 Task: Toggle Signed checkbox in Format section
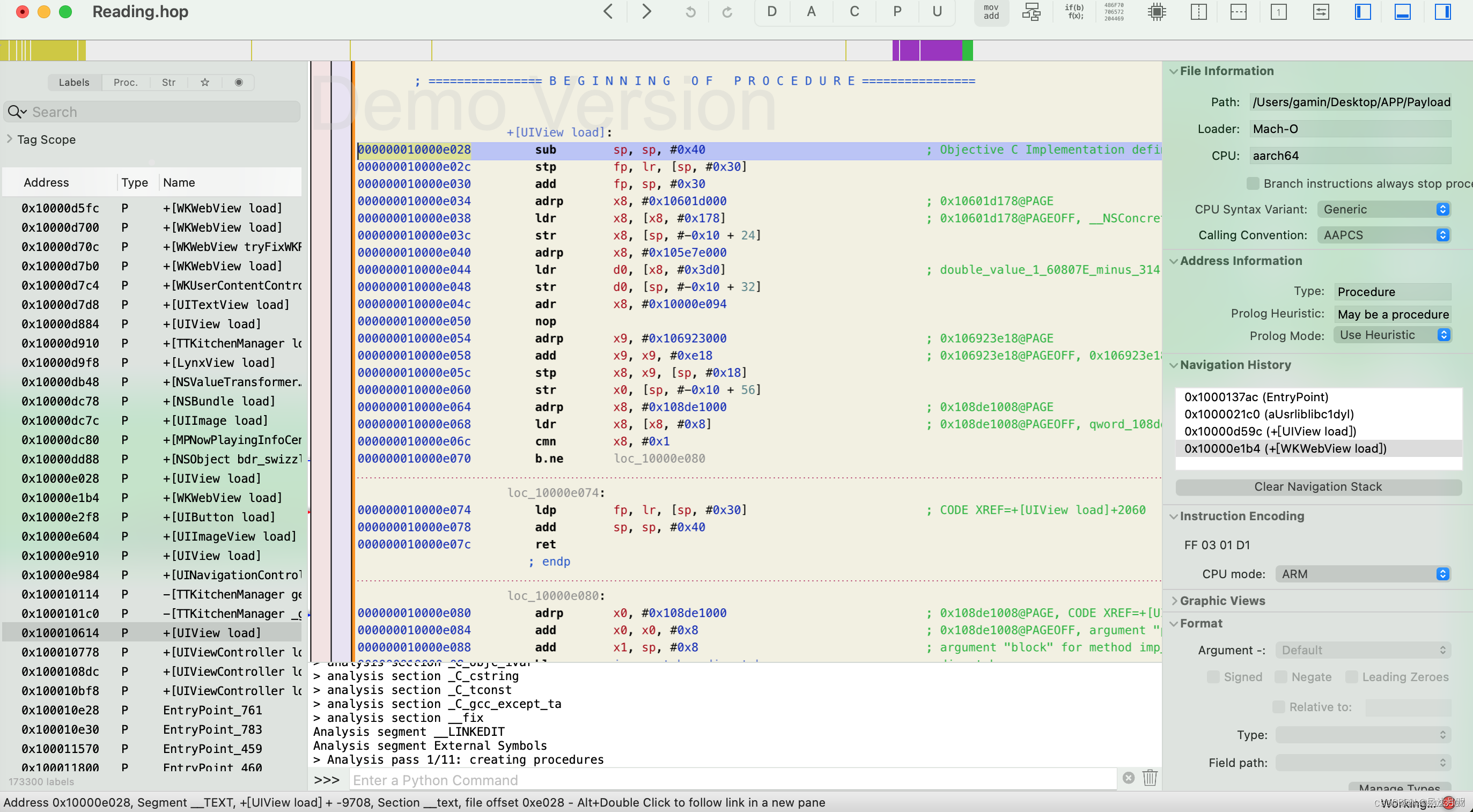(x=1214, y=677)
